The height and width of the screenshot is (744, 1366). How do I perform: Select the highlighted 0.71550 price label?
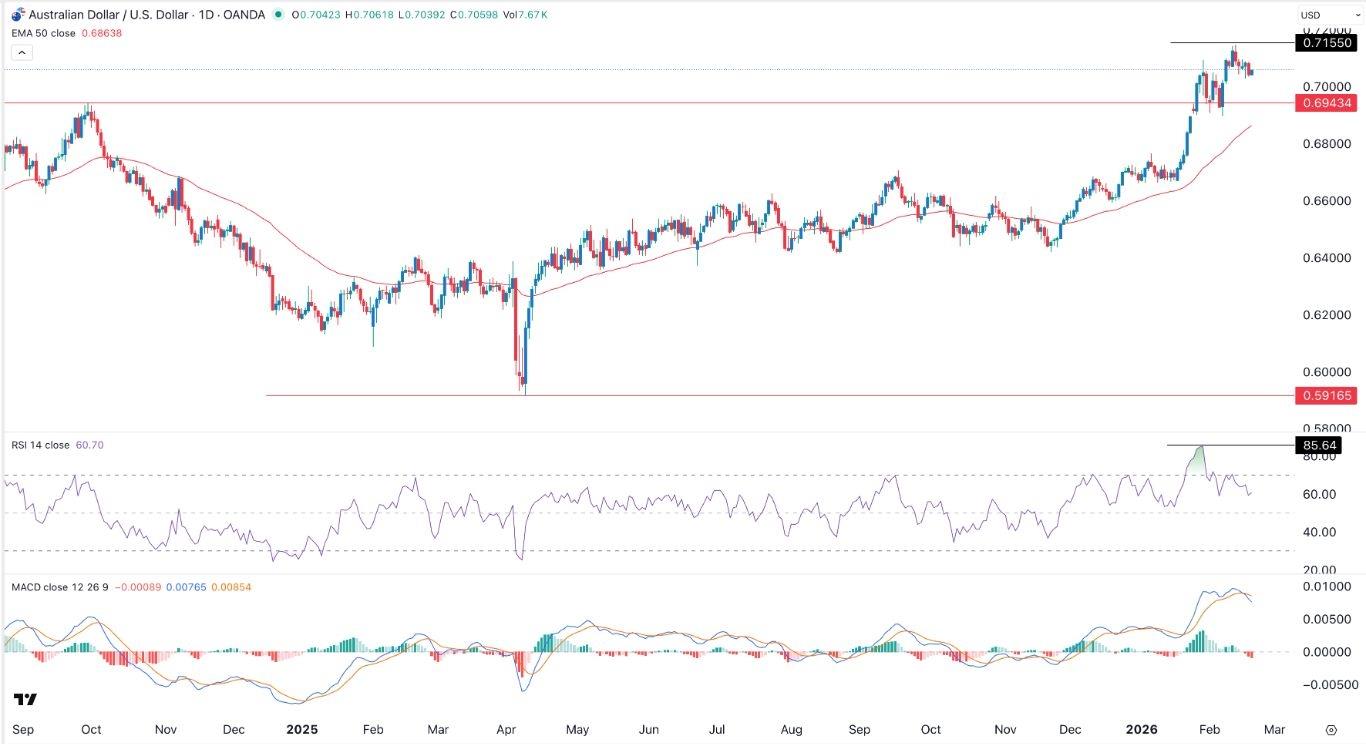(x=1327, y=44)
